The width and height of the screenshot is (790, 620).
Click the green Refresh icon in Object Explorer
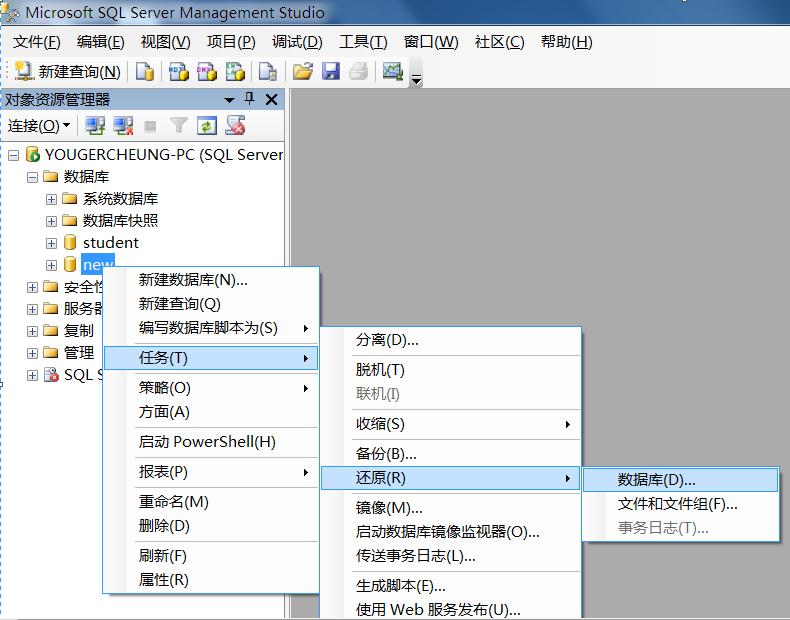point(207,125)
